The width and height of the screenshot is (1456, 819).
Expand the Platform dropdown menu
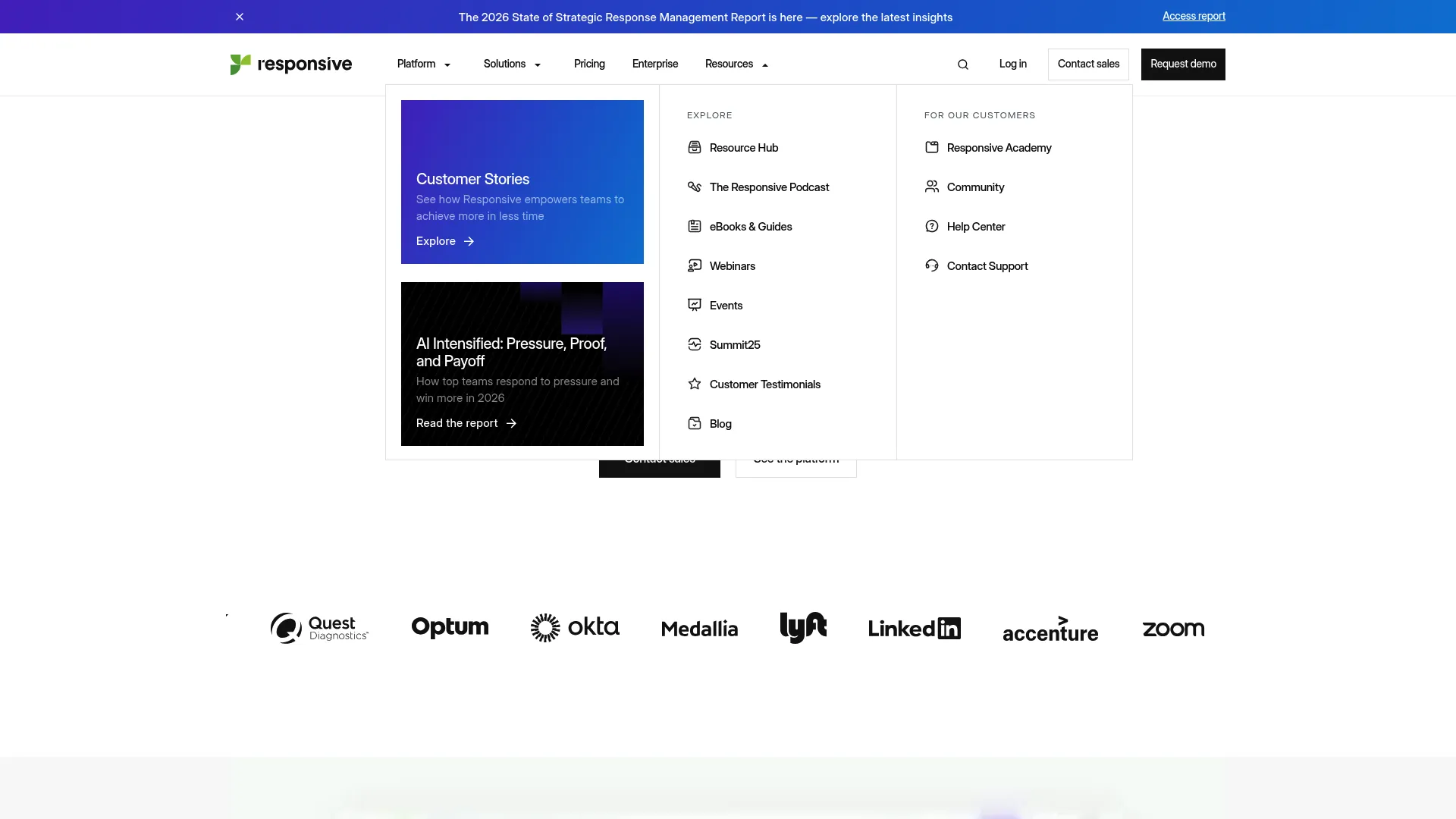(424, 64)
